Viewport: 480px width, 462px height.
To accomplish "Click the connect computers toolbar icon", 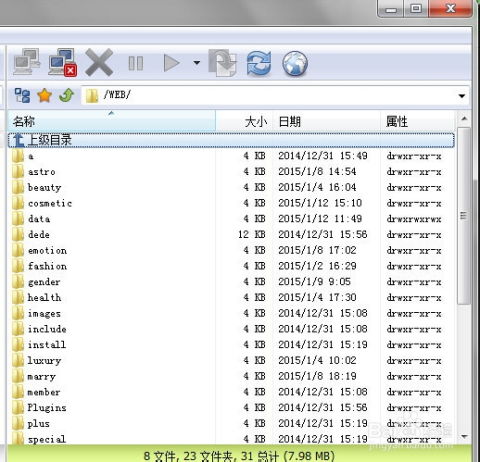I will point(27,62).
